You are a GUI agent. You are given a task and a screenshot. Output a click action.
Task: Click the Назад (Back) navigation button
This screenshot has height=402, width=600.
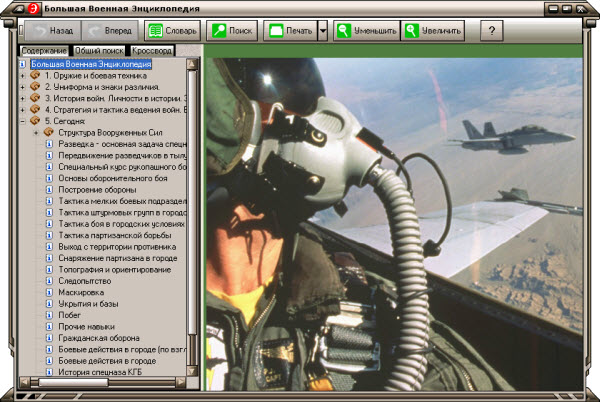[50, 31]
